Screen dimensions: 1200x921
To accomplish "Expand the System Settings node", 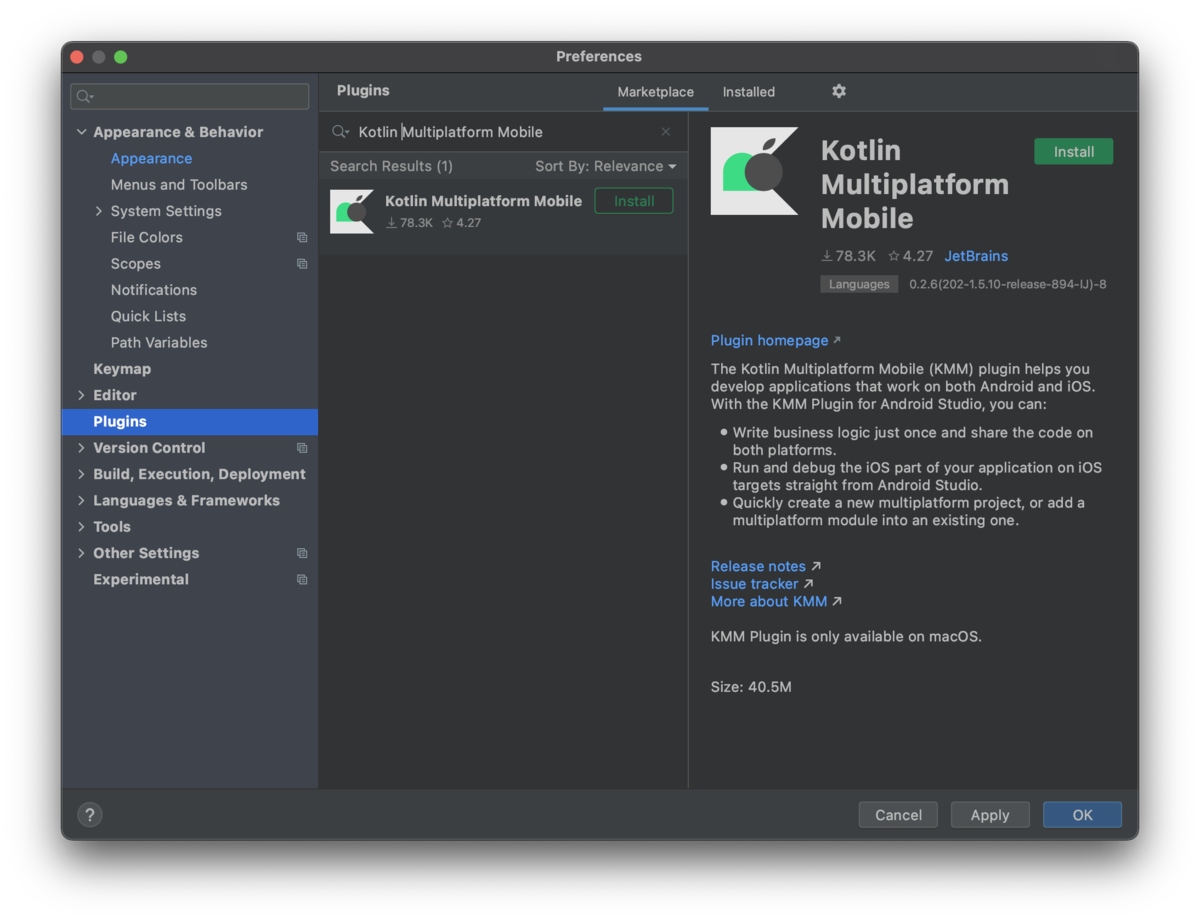I will pyautogui.click(x=99, y=211).
